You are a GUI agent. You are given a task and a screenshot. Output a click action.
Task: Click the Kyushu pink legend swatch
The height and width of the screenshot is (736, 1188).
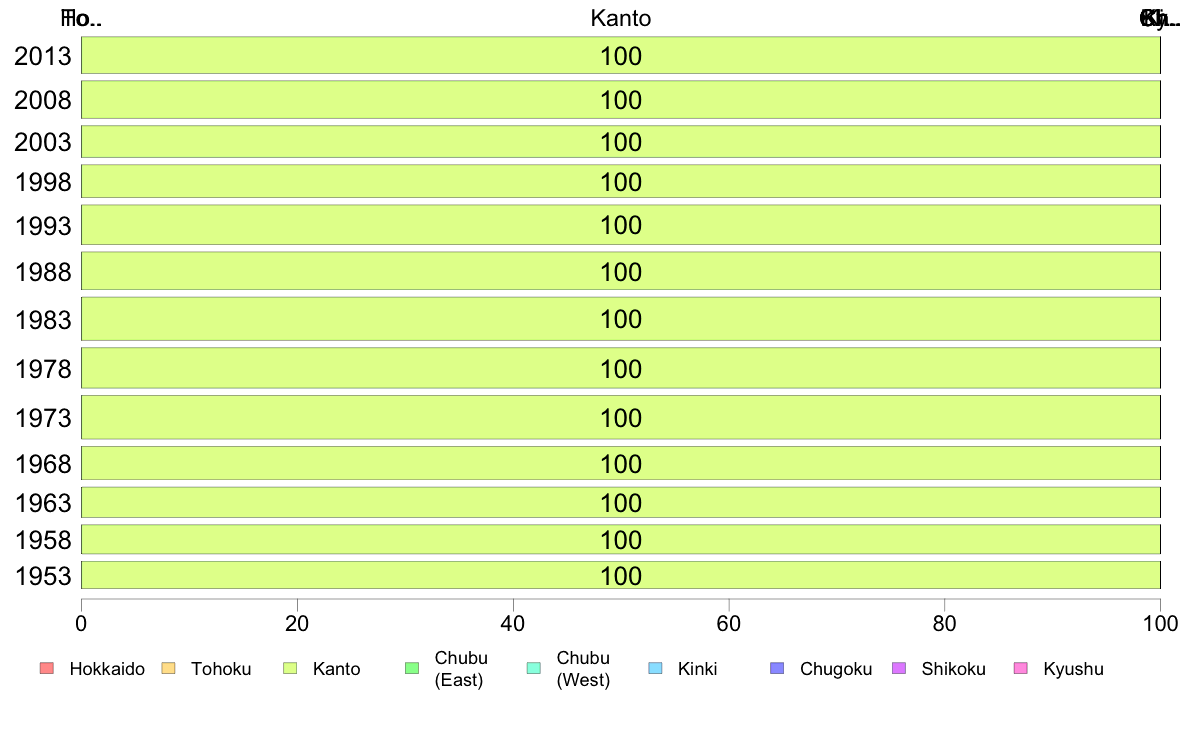pos(1021,668)
